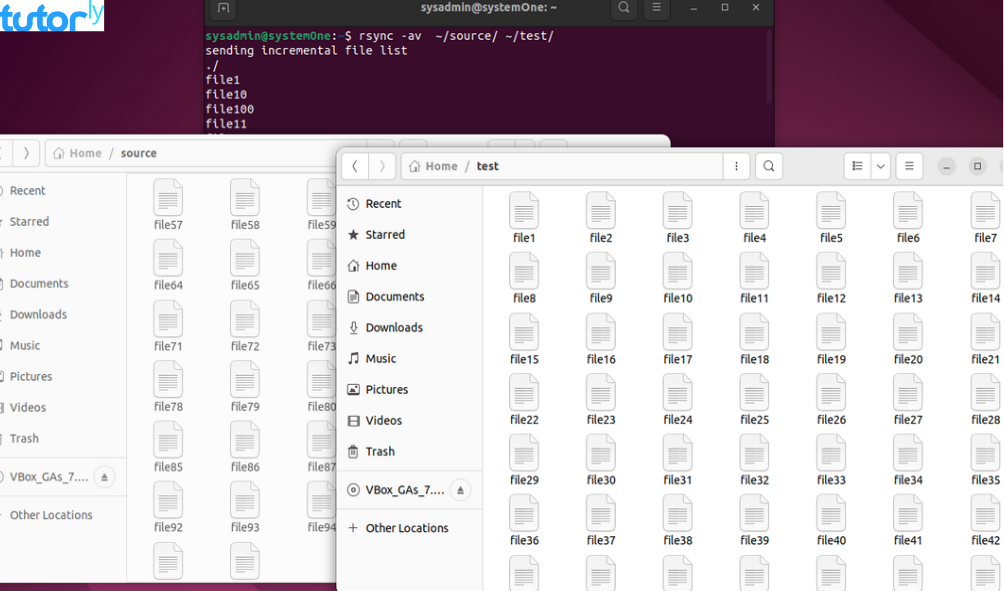Open Pictures in test window sidebar

tap(410, 389)
